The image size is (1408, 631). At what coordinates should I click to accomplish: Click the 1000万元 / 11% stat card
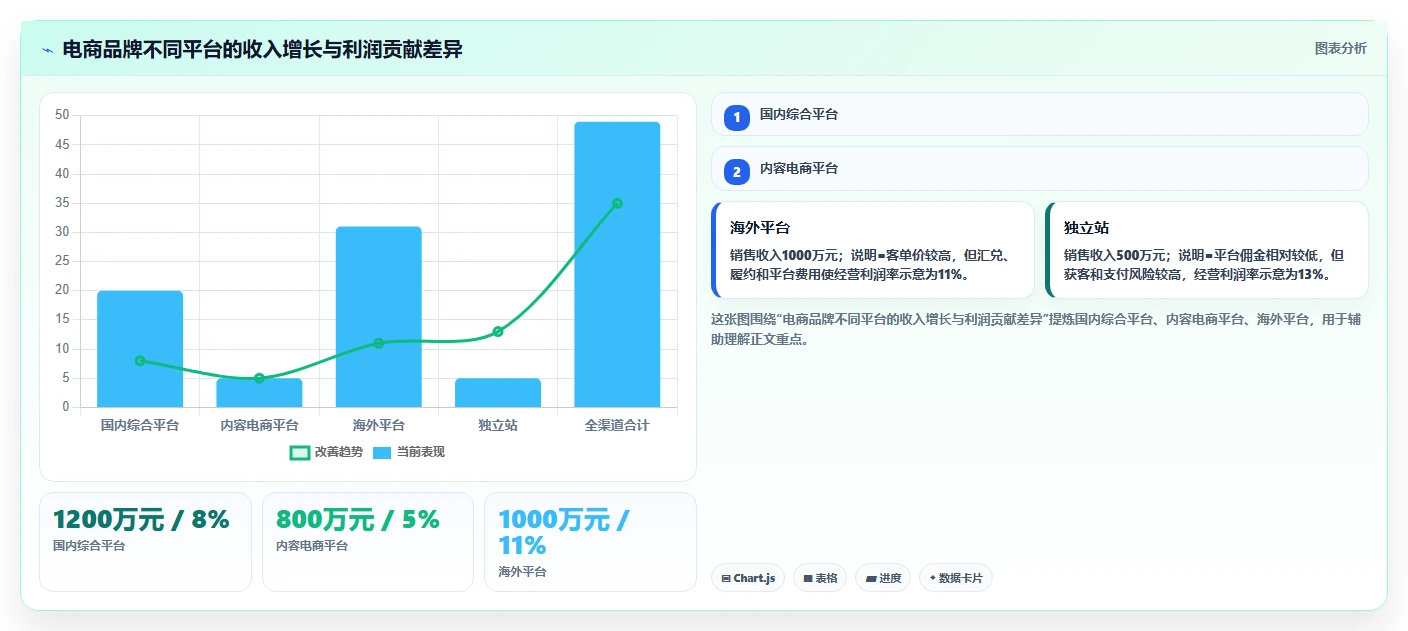tap(590, 542)
